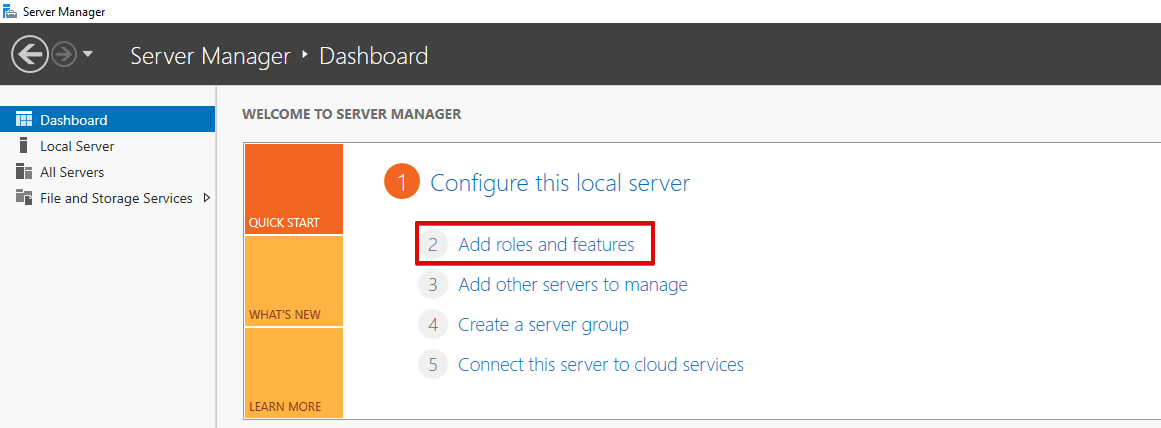Click the Server Manager title bar icon
1161x428 pixels.
pyautogui.click(x=10, y=11)
